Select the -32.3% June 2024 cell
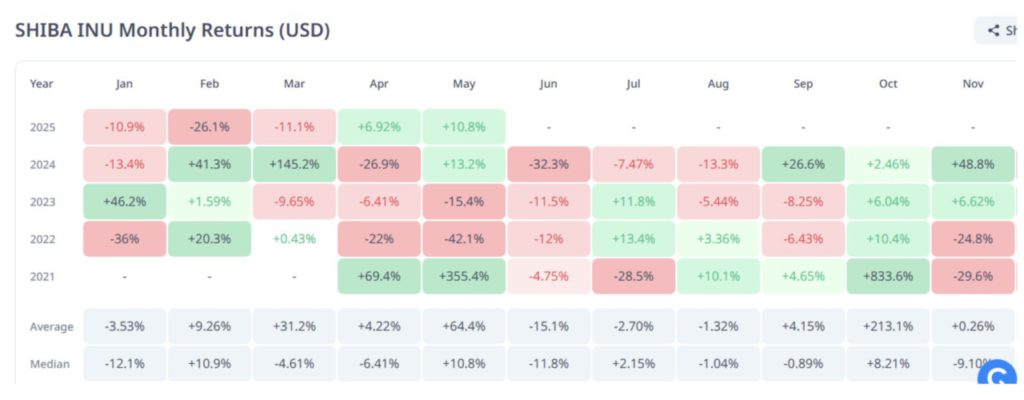 pyautogui.click(x=548, y=164)
